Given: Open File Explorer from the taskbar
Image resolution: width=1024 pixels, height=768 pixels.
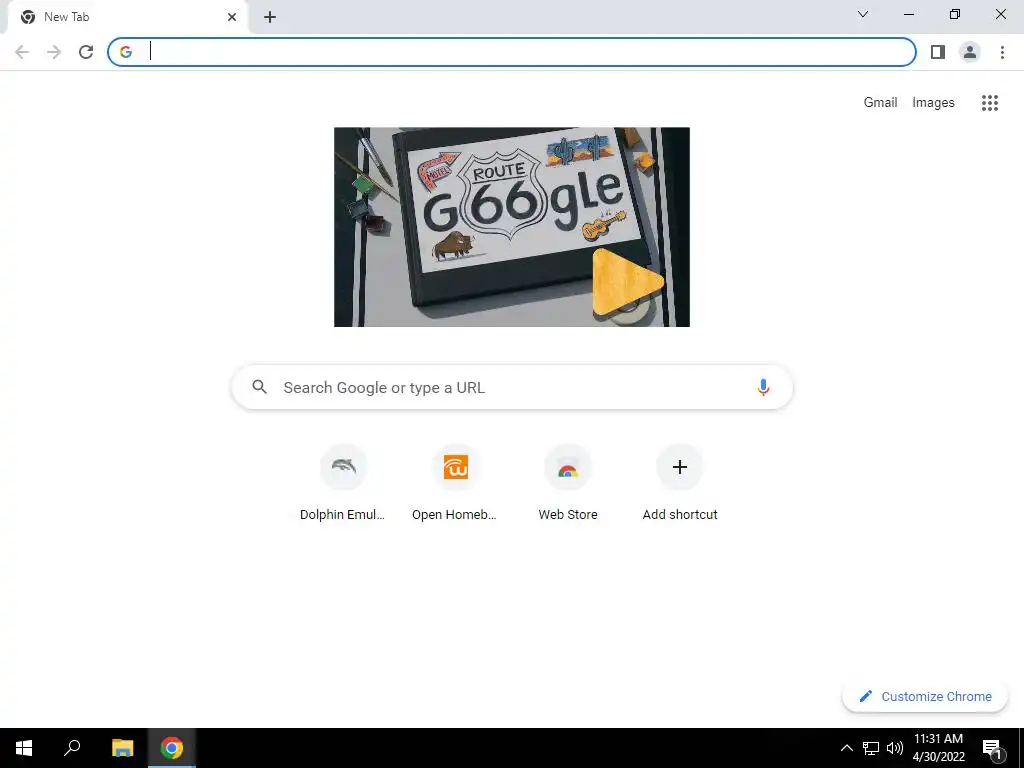Looking at the screenshot, I should tap(122, 748).
